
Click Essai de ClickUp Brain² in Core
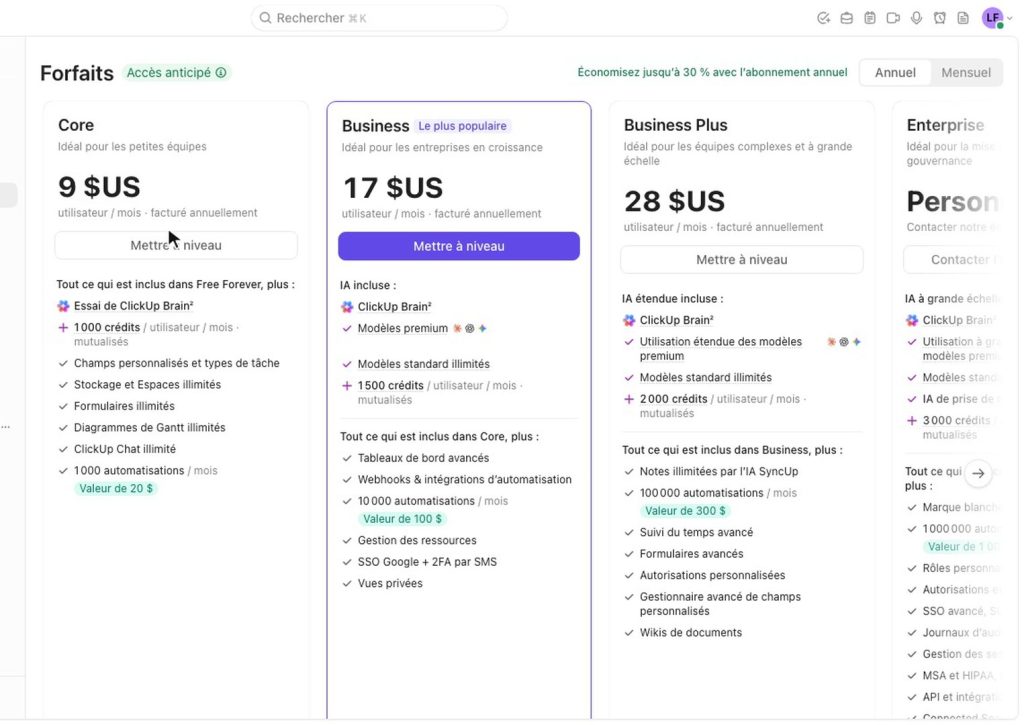(x=133, y=306)
